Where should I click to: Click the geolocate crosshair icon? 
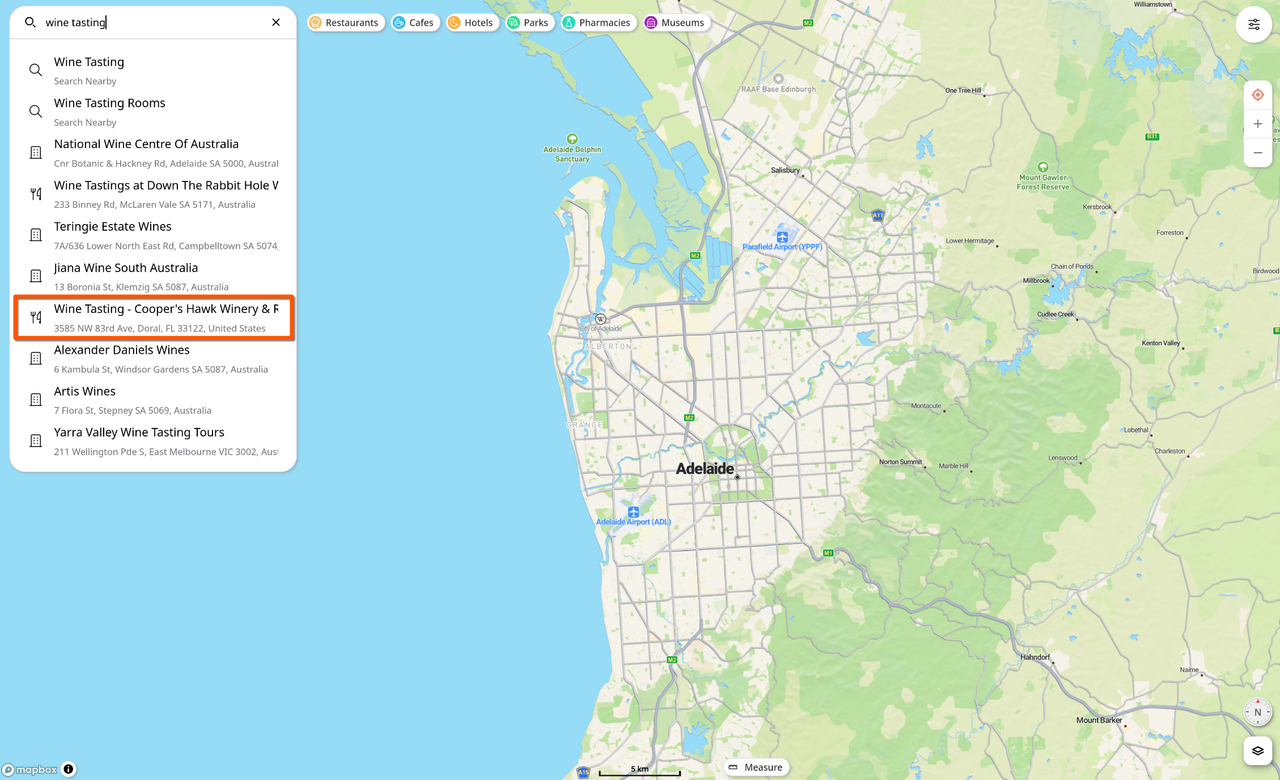(1257, 94)
